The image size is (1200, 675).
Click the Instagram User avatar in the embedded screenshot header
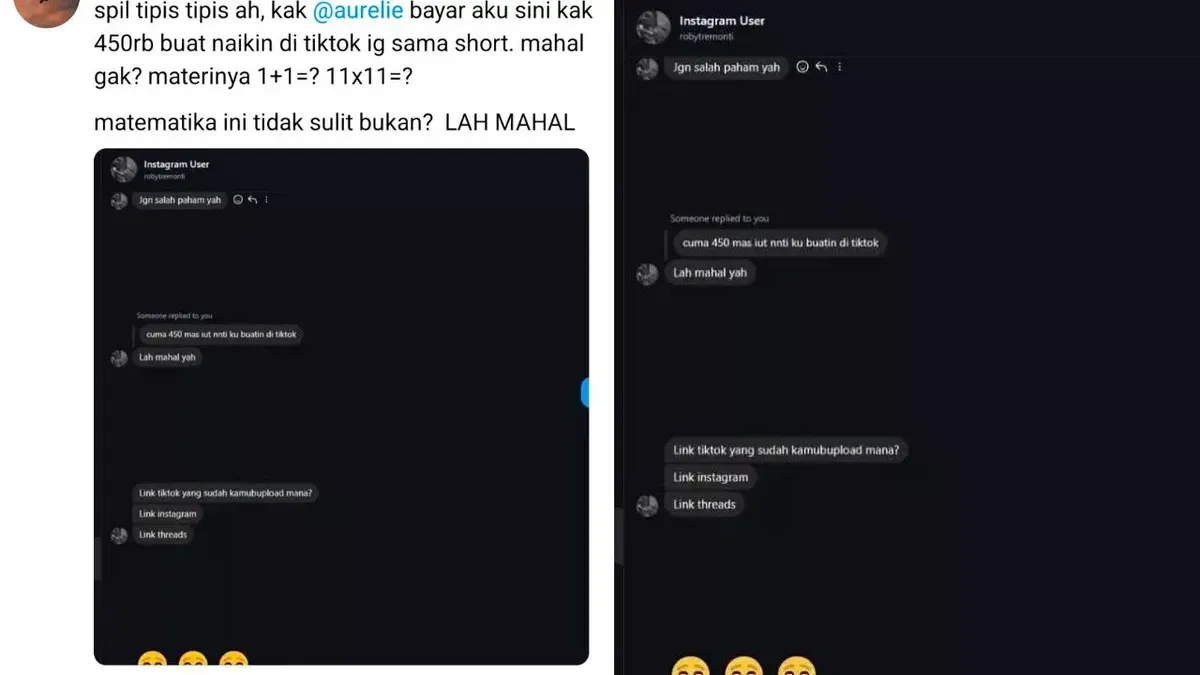123,169
